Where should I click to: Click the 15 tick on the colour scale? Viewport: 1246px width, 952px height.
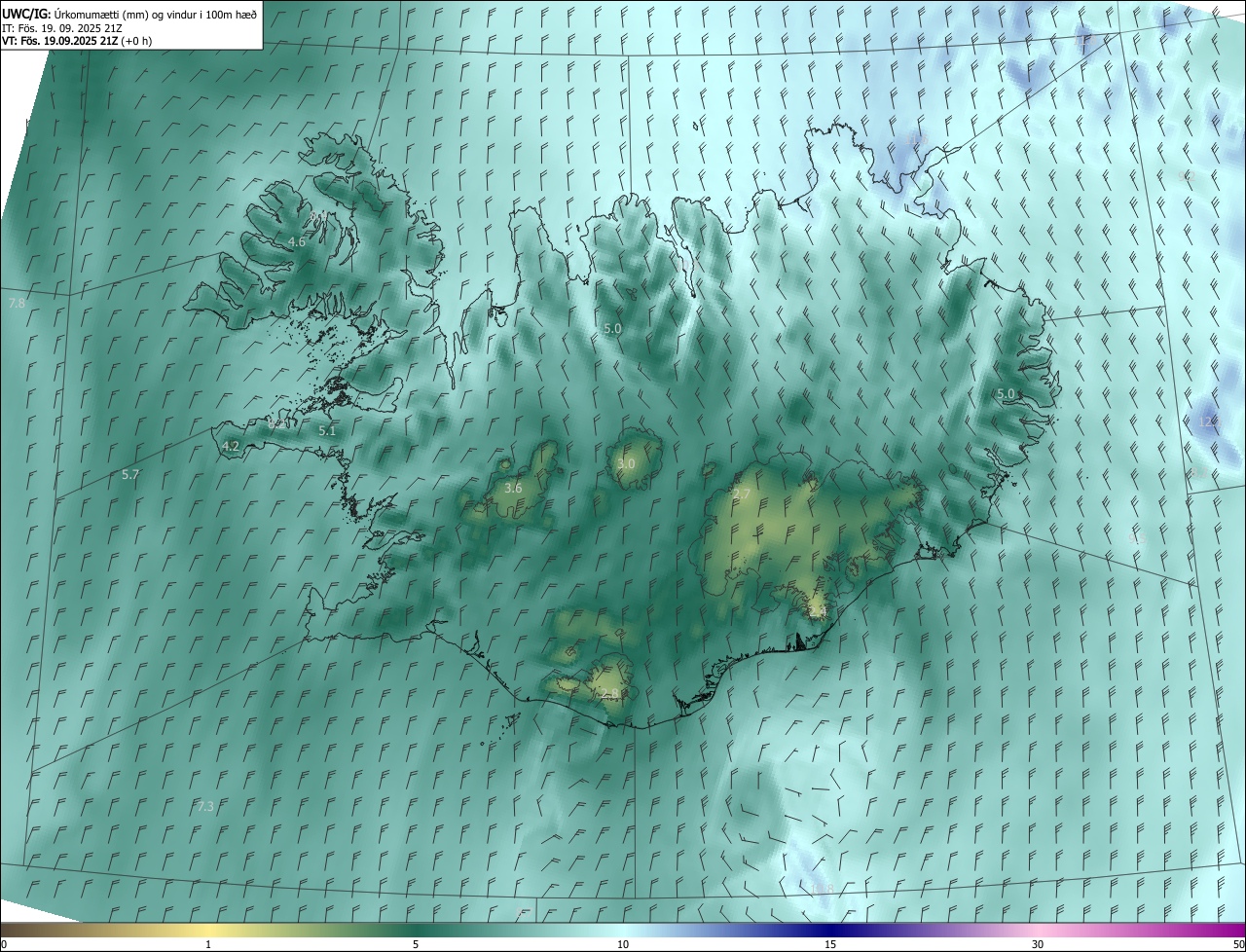click(x=830, y=944)
